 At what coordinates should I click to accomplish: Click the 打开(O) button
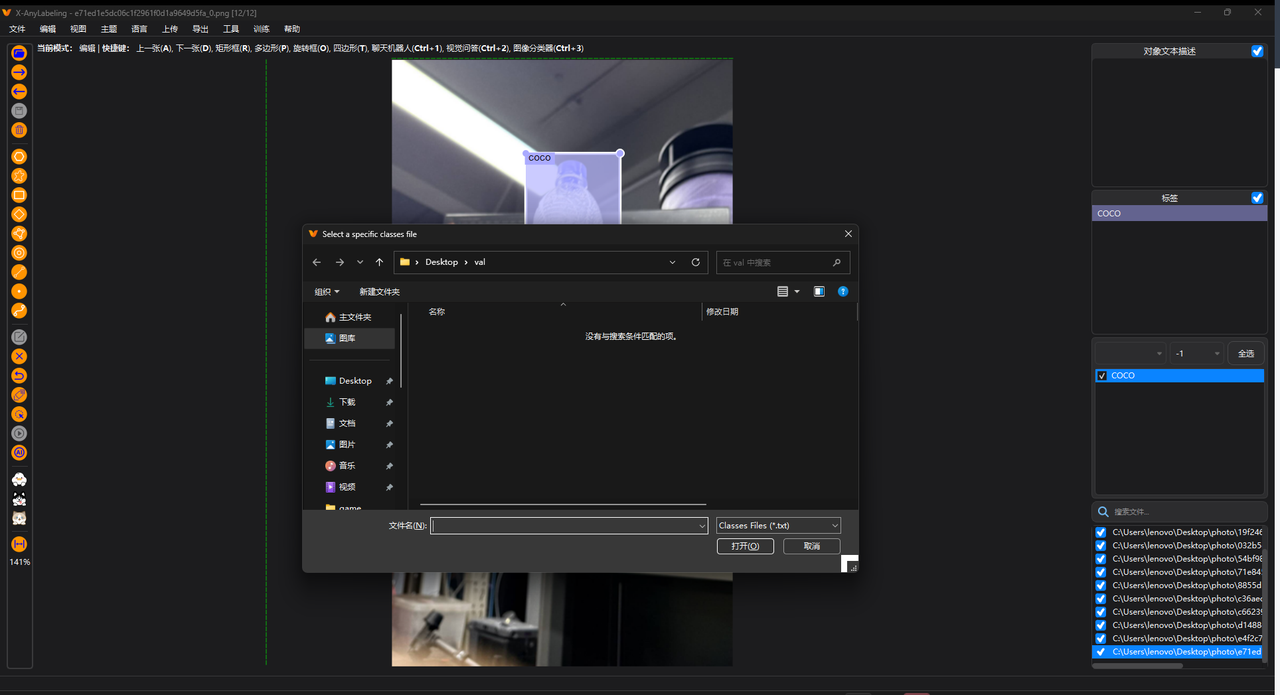(x=745, y=547)
